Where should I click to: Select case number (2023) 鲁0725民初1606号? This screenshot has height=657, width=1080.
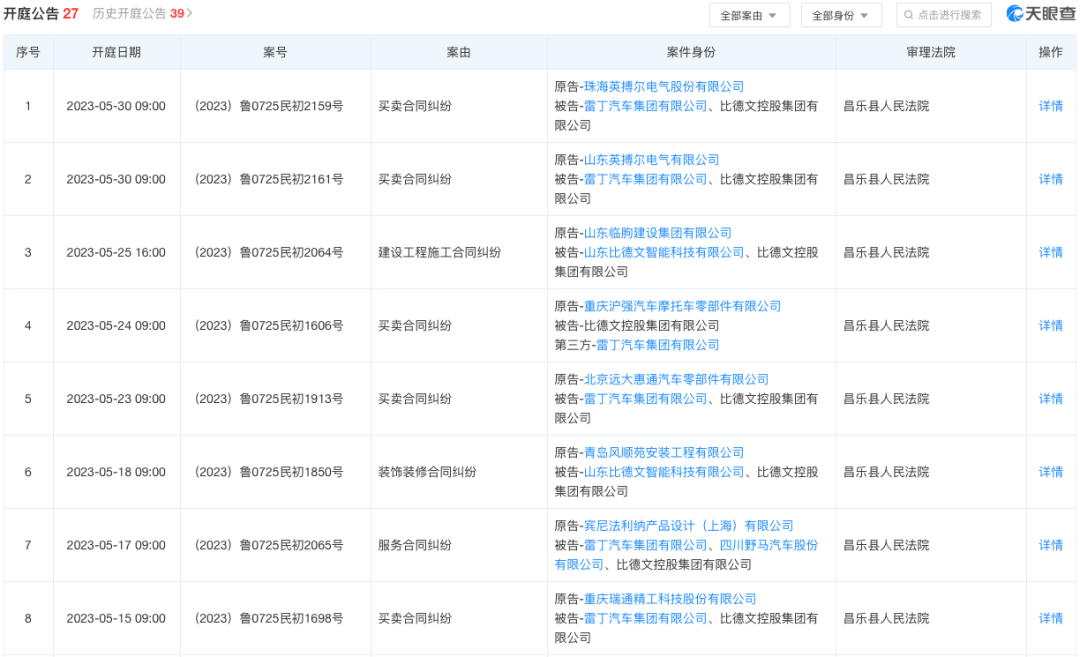coord(269,326)
